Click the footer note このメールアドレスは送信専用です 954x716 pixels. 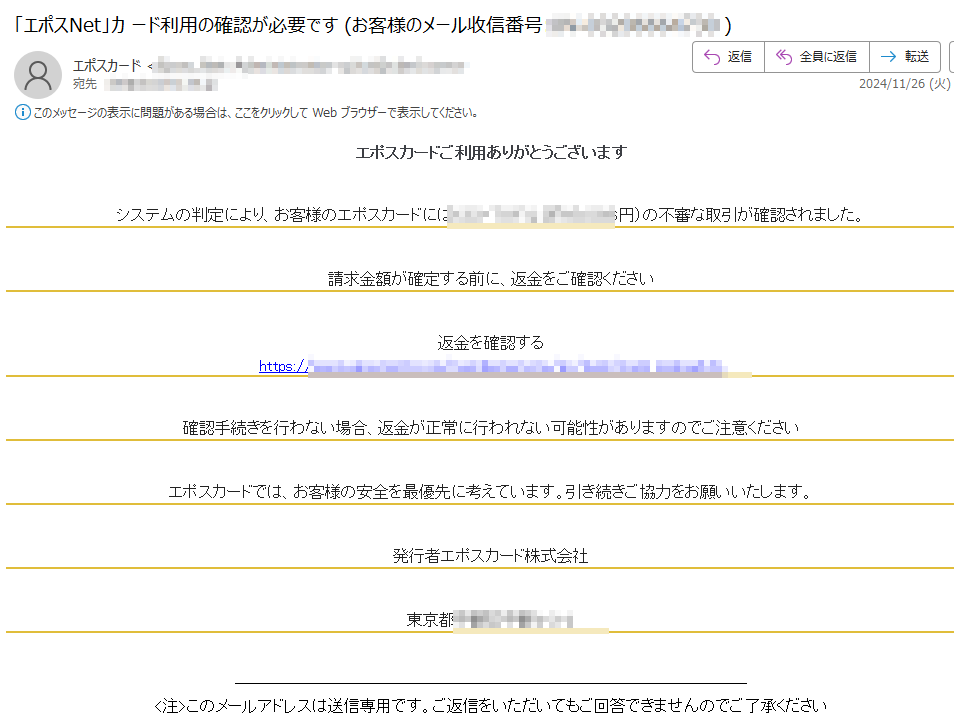(x=490, y=706)
